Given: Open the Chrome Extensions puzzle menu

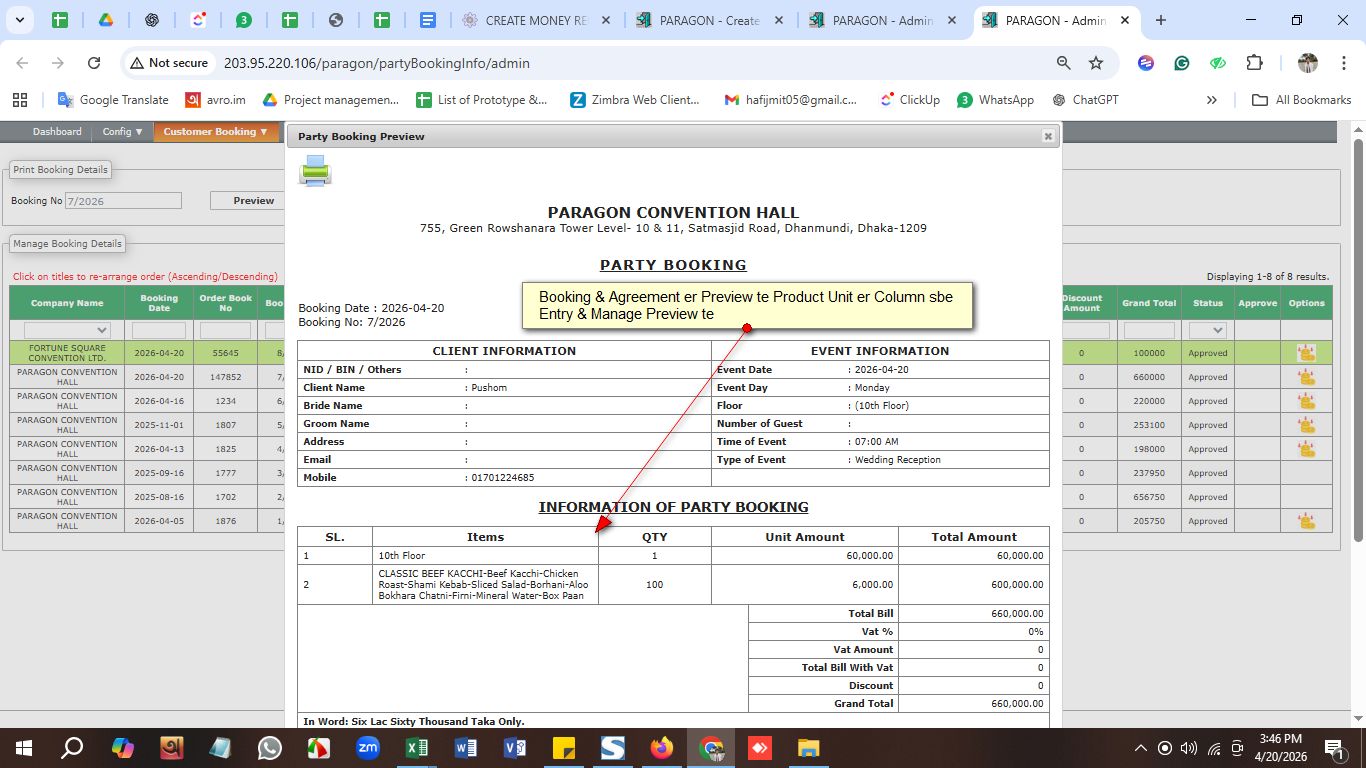Looking at the screenshot, I should (x=1254, y=63).
